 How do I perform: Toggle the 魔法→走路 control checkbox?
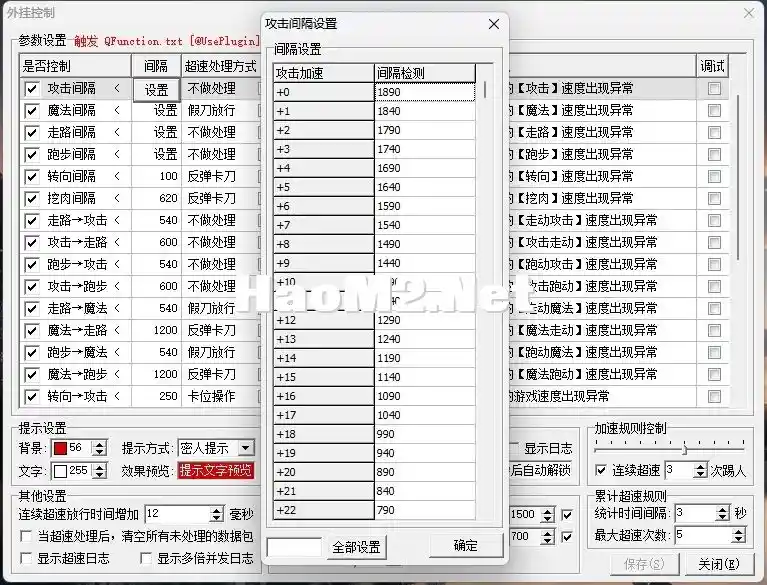pyautogui.click(x=32, y=331)
